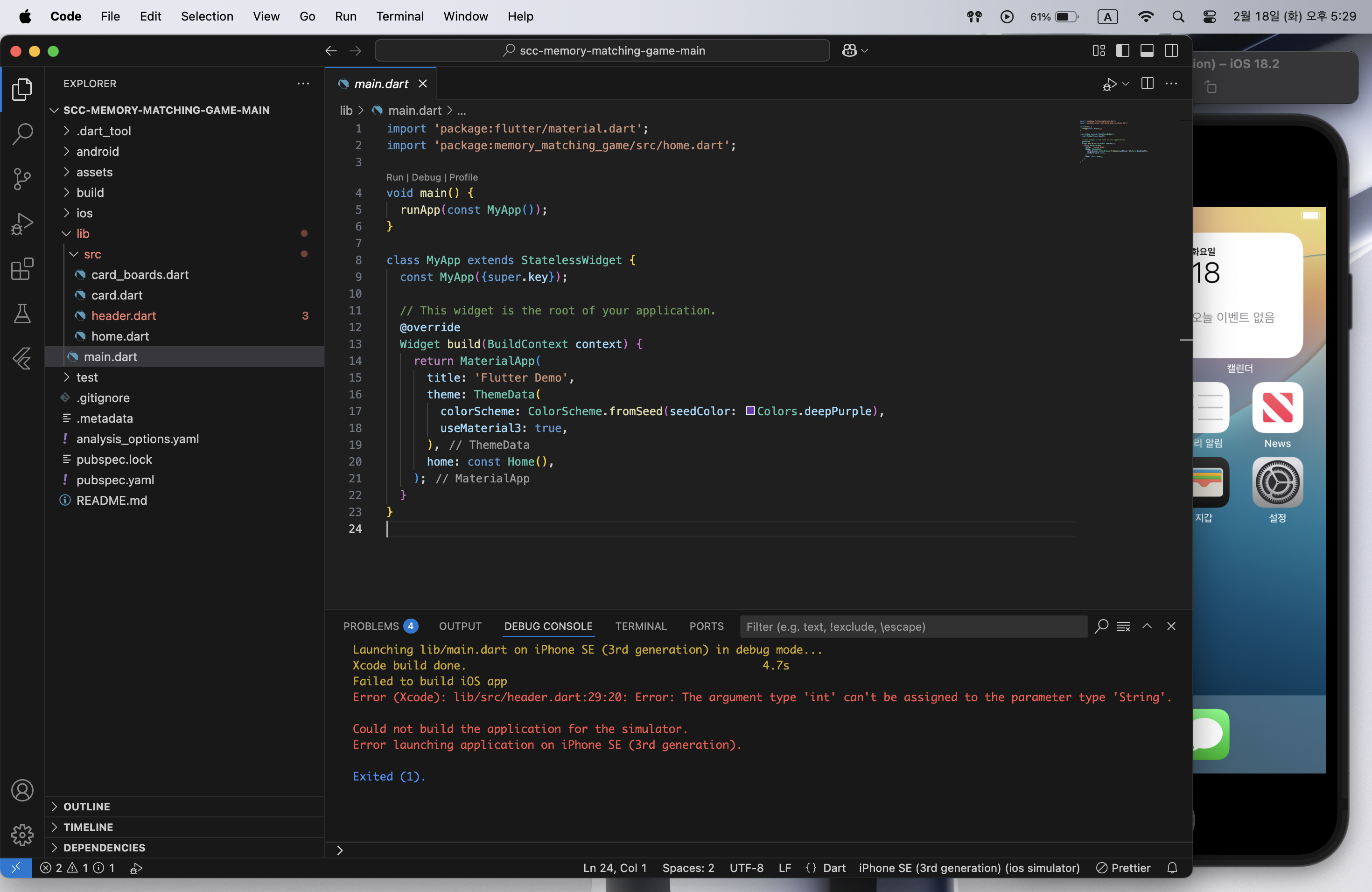Viewport: 1372px width, 892px height.
Task: Close the bottom panel
Action: coord(1171,627)
